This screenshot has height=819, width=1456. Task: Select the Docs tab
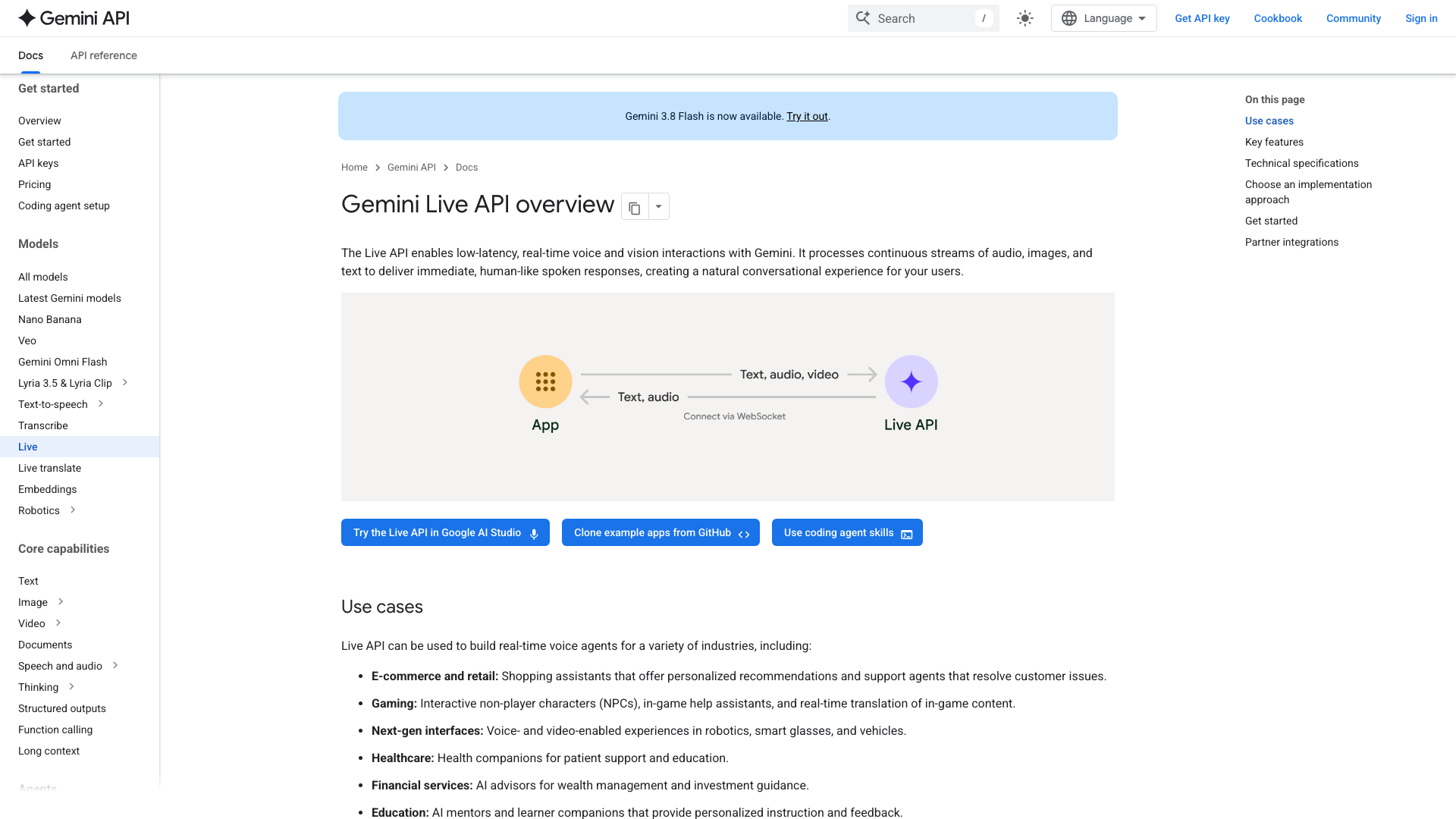(30, 55)
